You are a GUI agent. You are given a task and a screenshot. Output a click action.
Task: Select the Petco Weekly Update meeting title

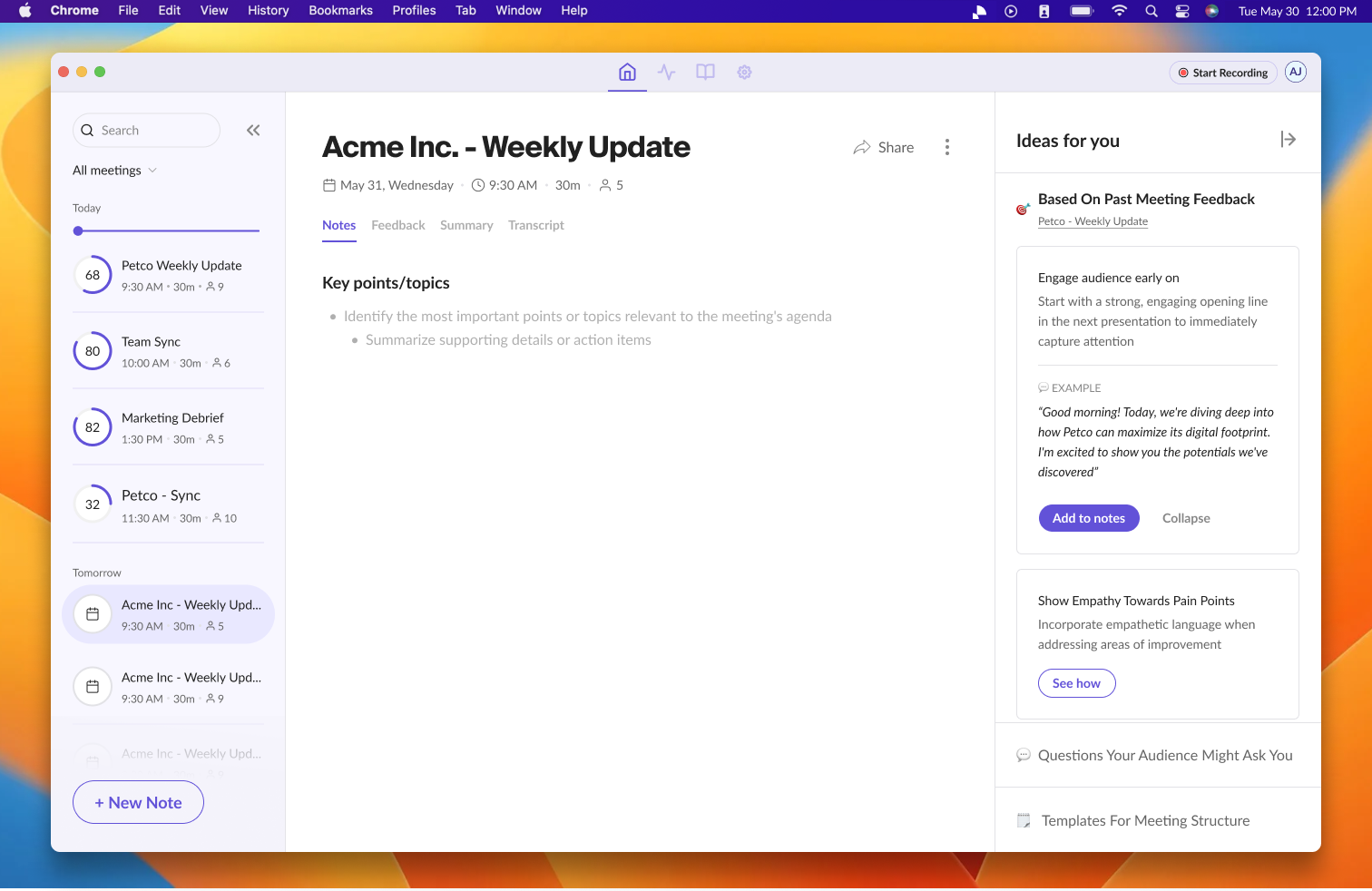pos(181,266)
